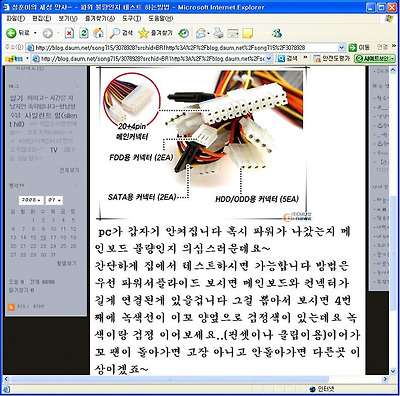Open the 도움말(H) menu
The height and width of the screenshot is (396, 400).
tap(161, 19)
